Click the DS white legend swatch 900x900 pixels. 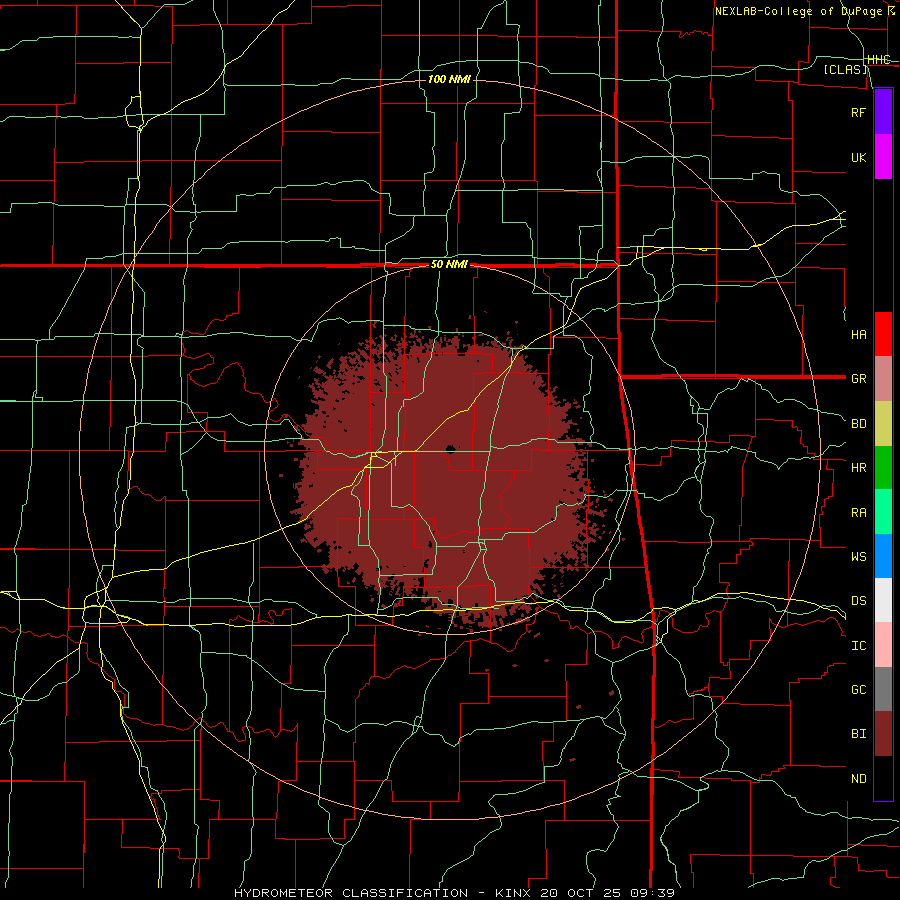[883, 600]
